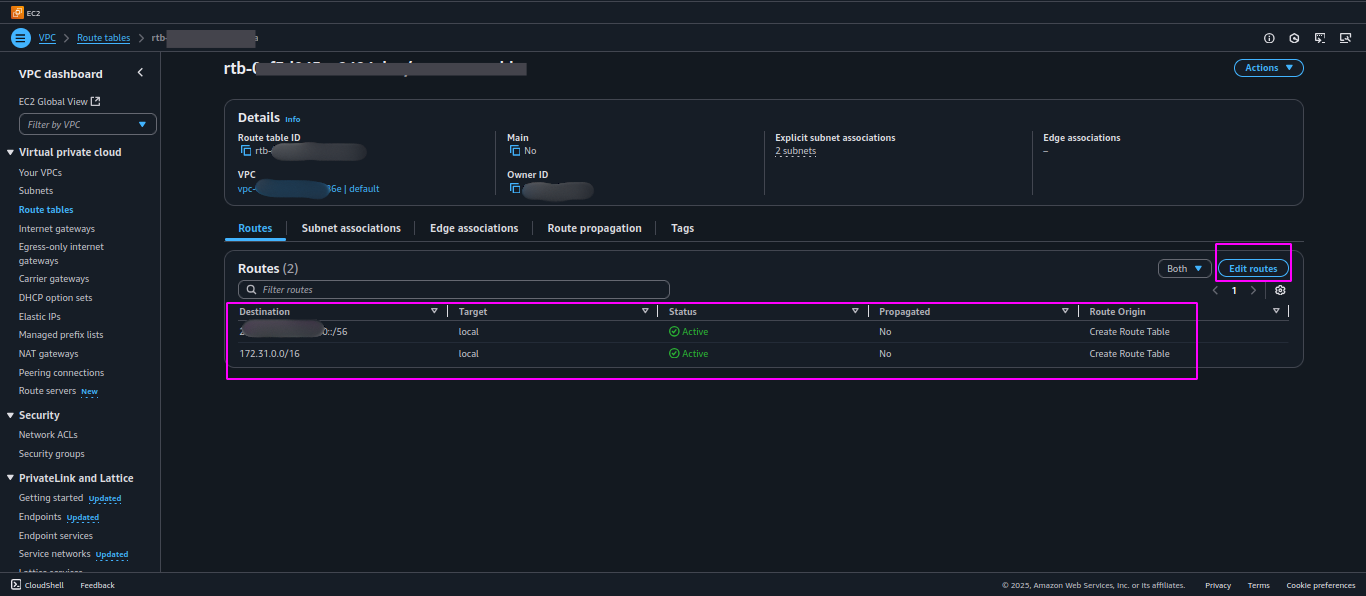Open the hamburger navigation menu icon
The width and height of the screenshot is (1366, 596).
tap(21, 38)
